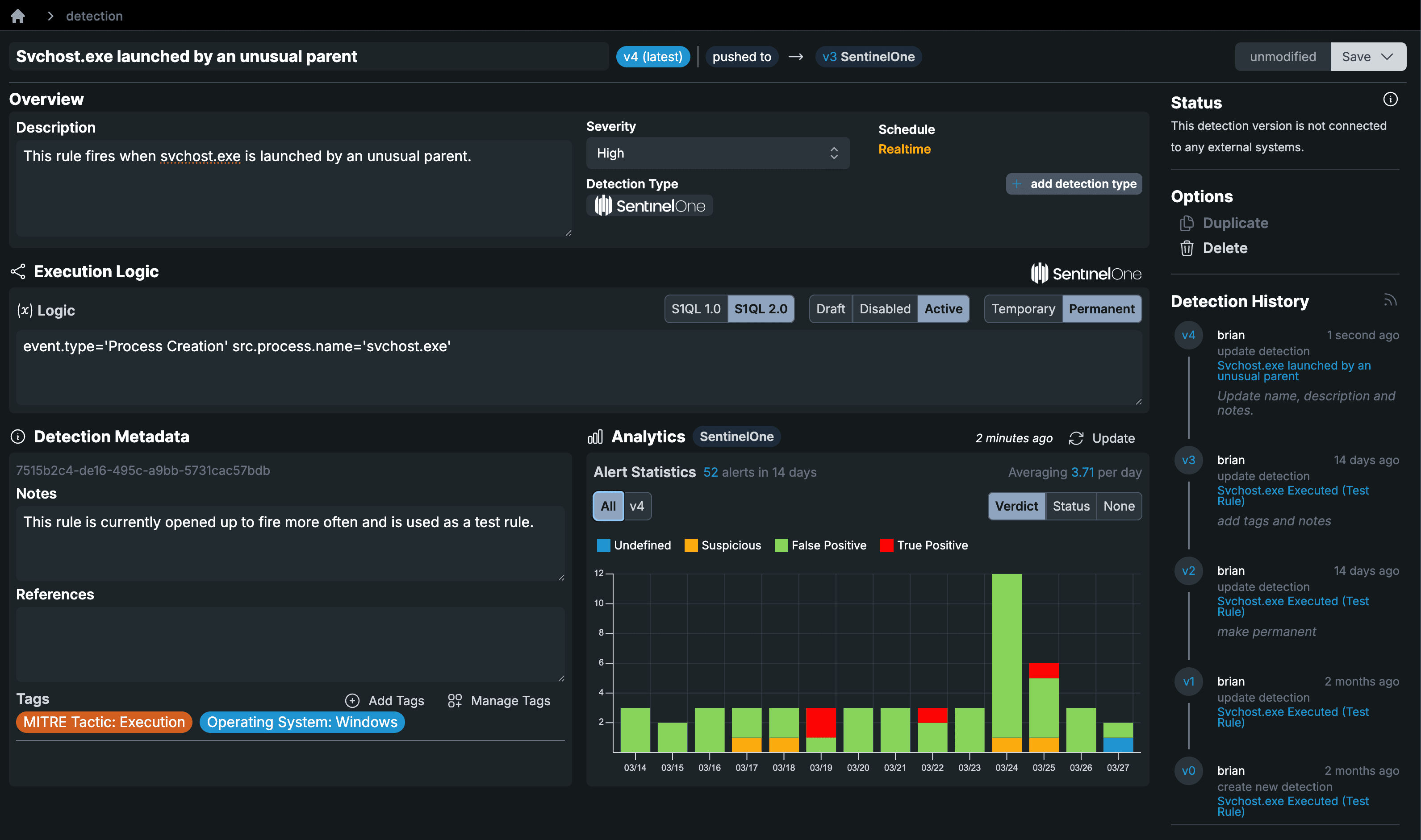Click the pushed to label badge

pos(741,57)
